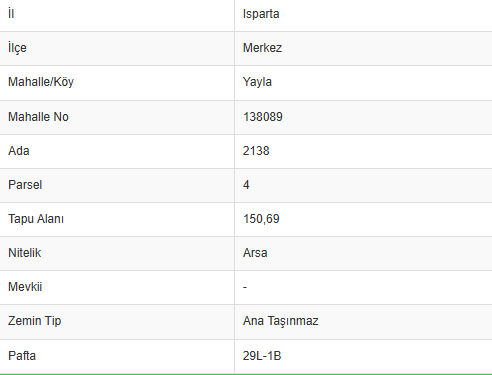Click the Ada row label
The image size is (492, 375).
coord(19,151)
